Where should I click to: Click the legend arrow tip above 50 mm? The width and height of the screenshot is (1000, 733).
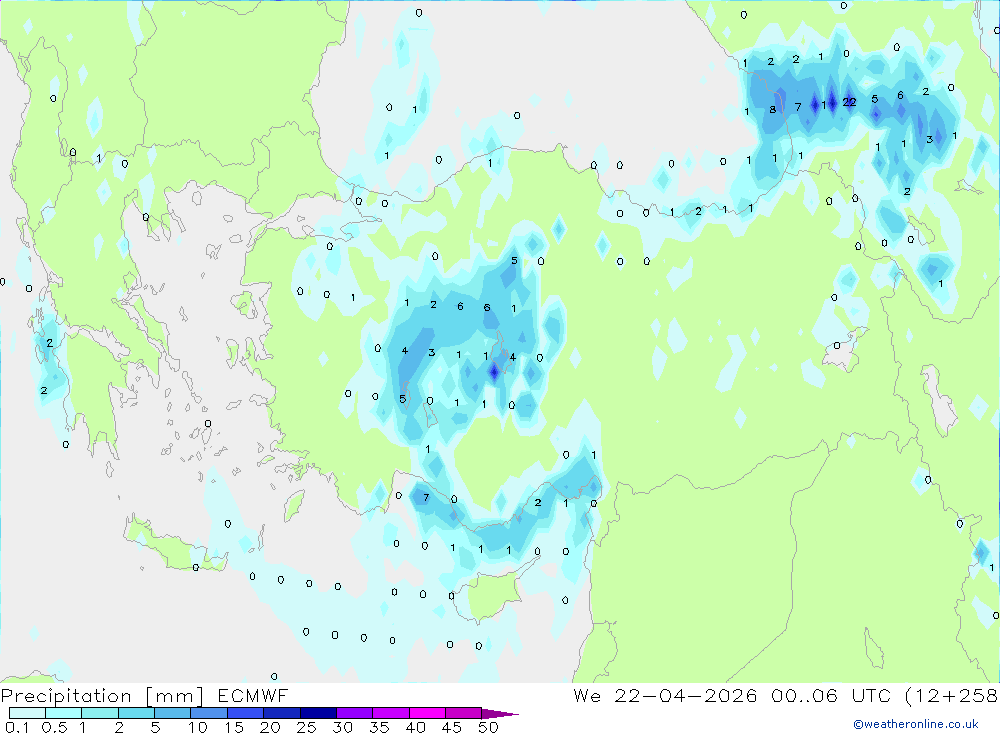pos(500,714)
